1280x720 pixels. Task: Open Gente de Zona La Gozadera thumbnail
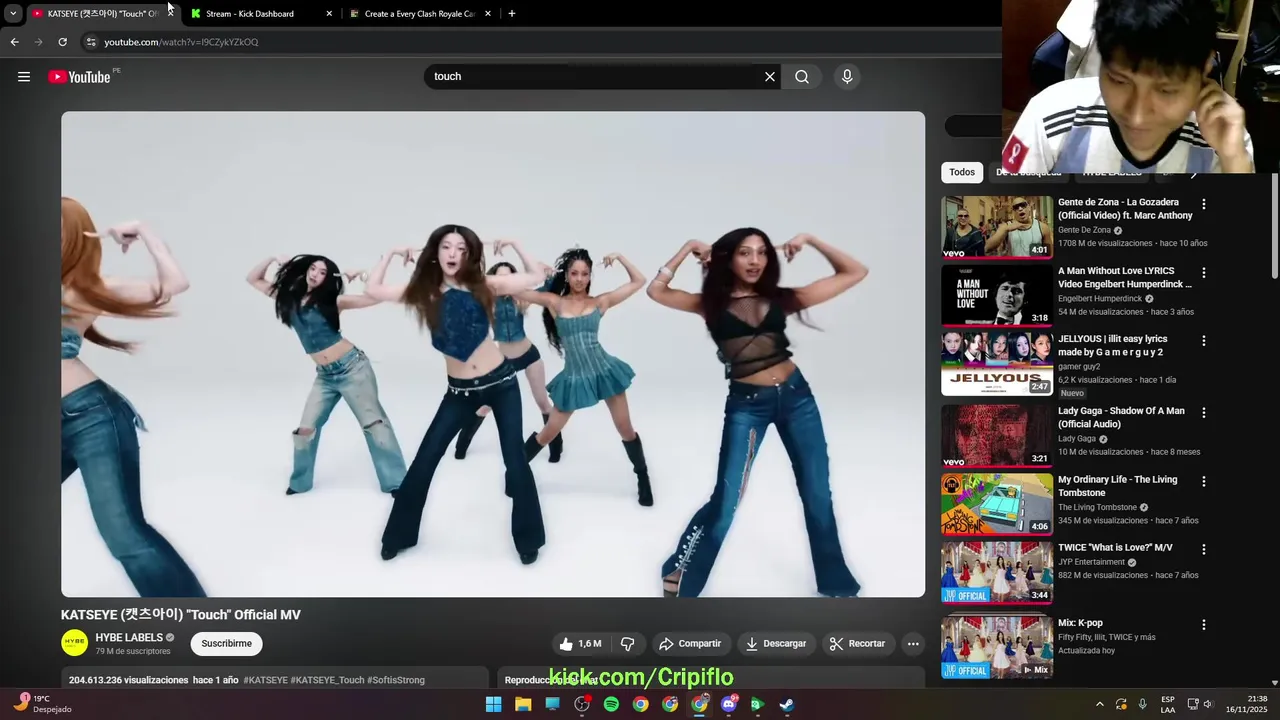click(997, 227)
